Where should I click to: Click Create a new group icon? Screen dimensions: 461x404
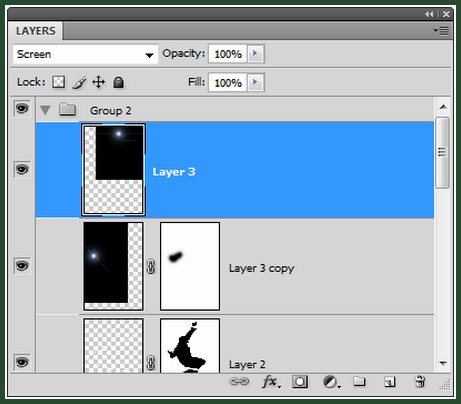[x=359, y=381]
